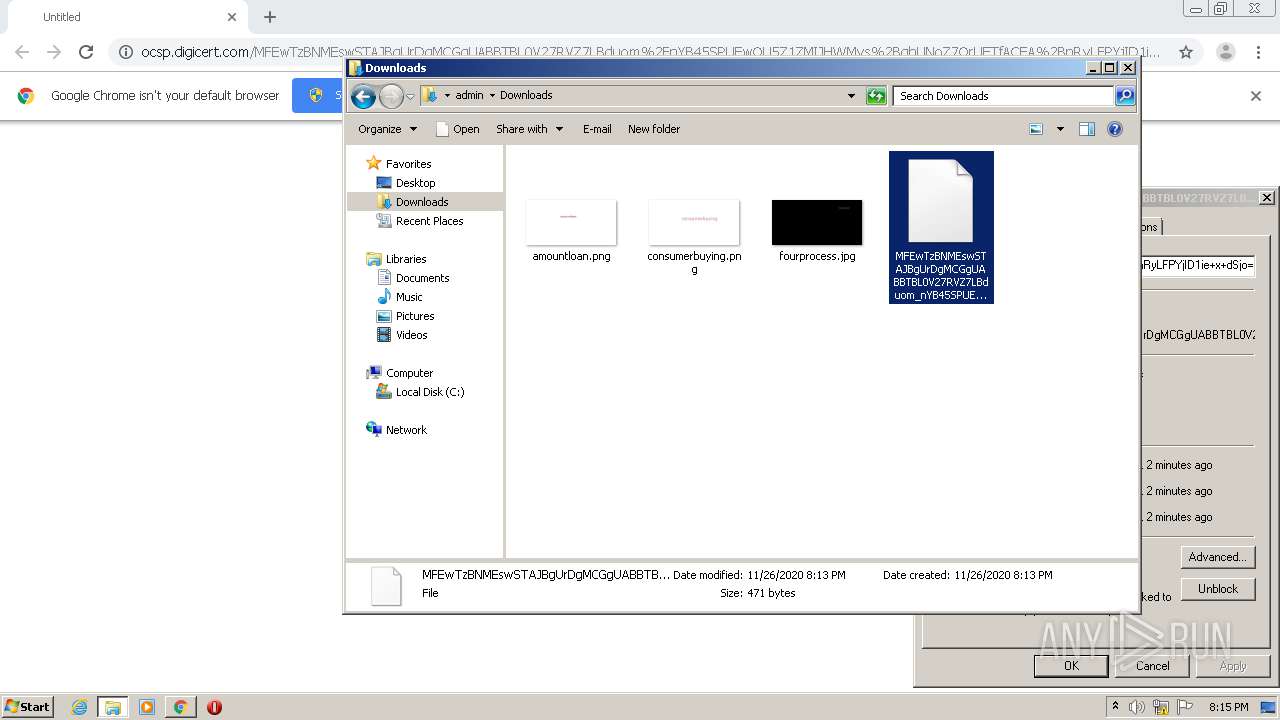
Task: Select Libraries in navigation pane
Action: 406,259
